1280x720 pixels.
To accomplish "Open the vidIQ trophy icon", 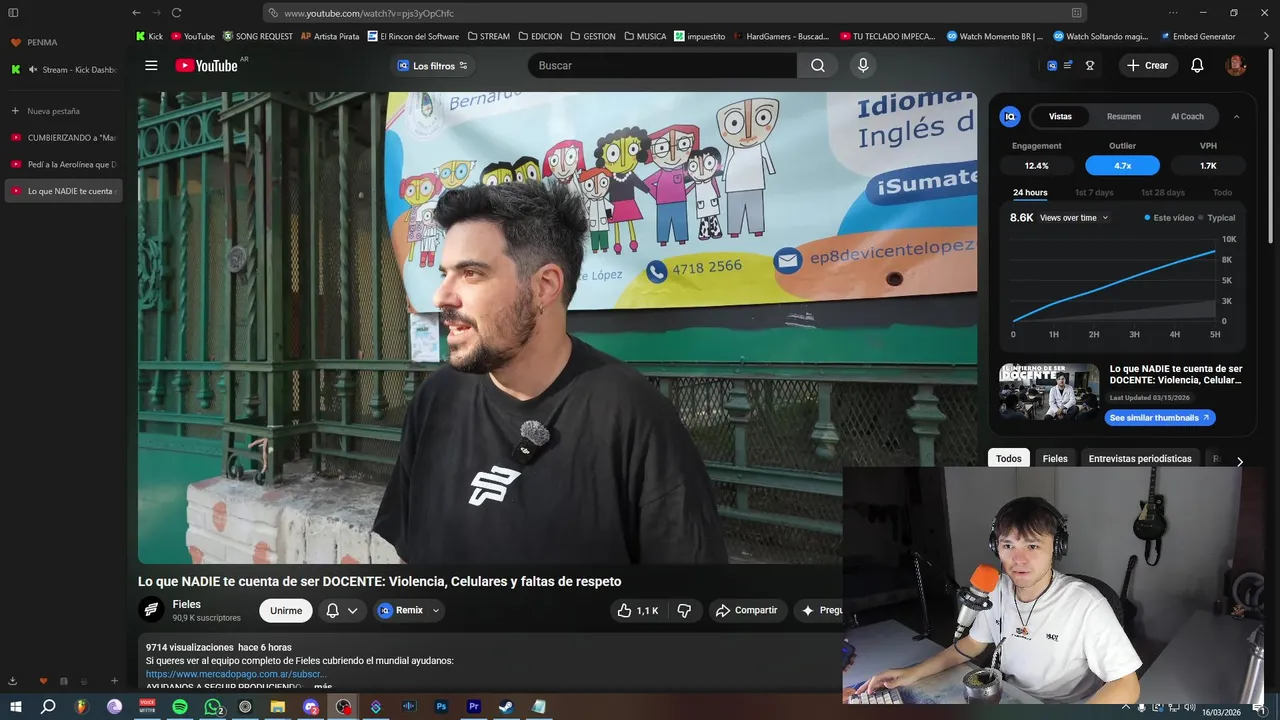I will (x=1090, y=66).
